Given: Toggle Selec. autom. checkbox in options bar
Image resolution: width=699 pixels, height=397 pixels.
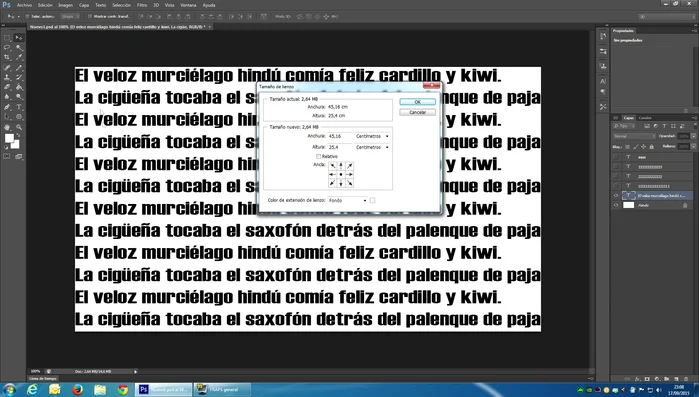Looking at the screenshot, I should tap(27, 16).
